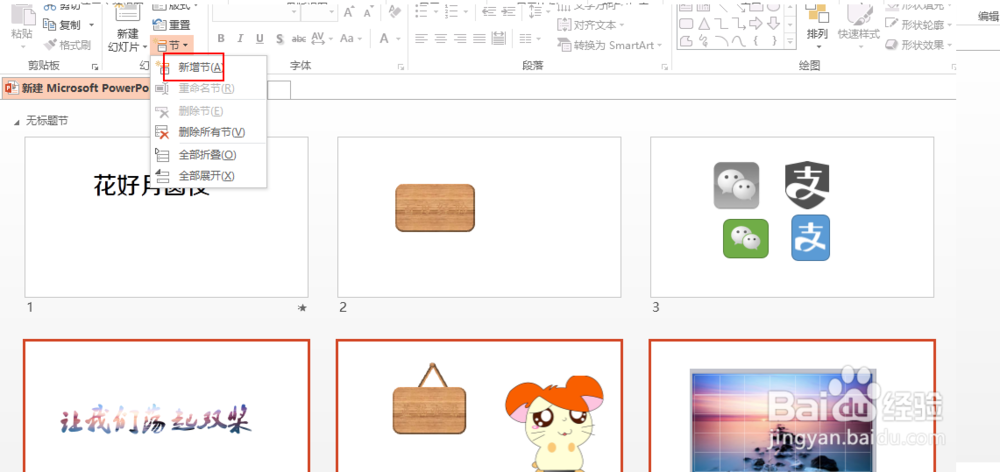Open 快速样式 quick styles
Viewport: 1000px width, 472px height.
click(x=858, y=26)
